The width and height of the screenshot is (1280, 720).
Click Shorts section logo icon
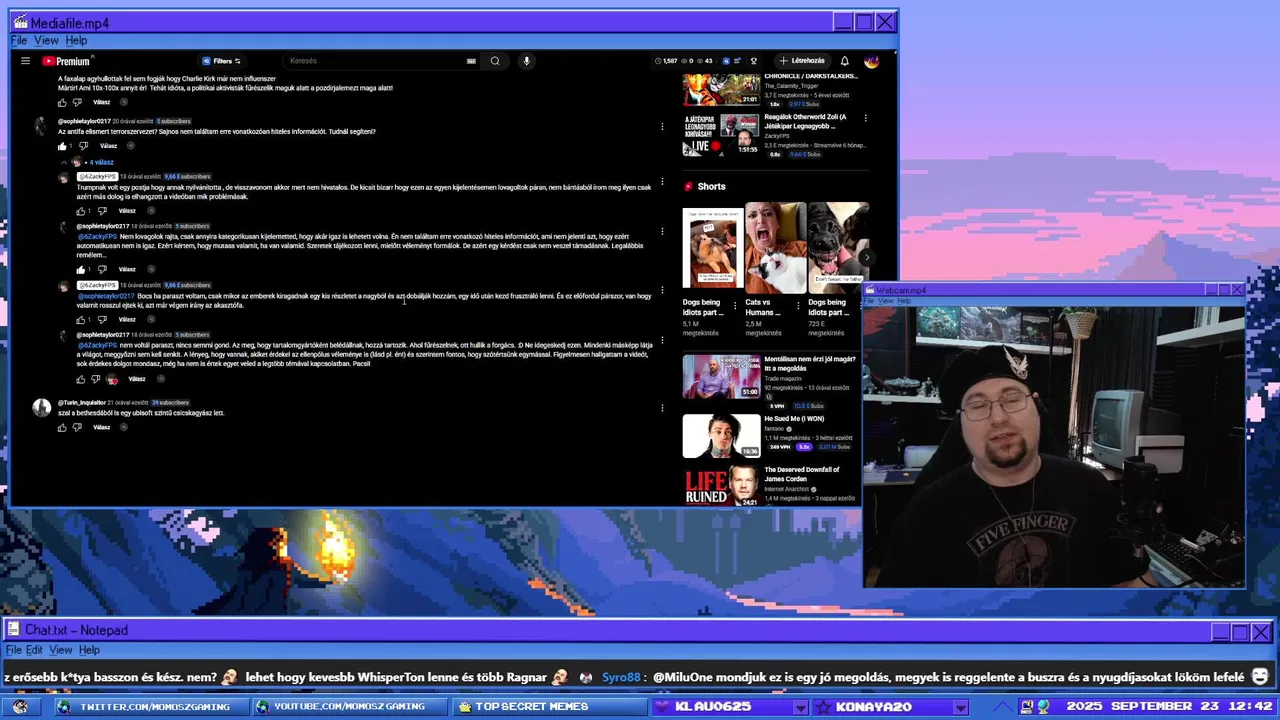pos(688,186)
